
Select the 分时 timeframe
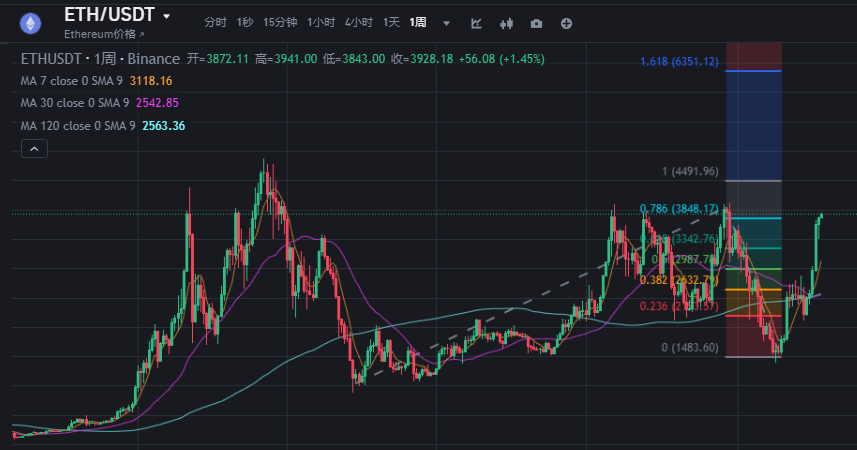[x=215, y=22]
